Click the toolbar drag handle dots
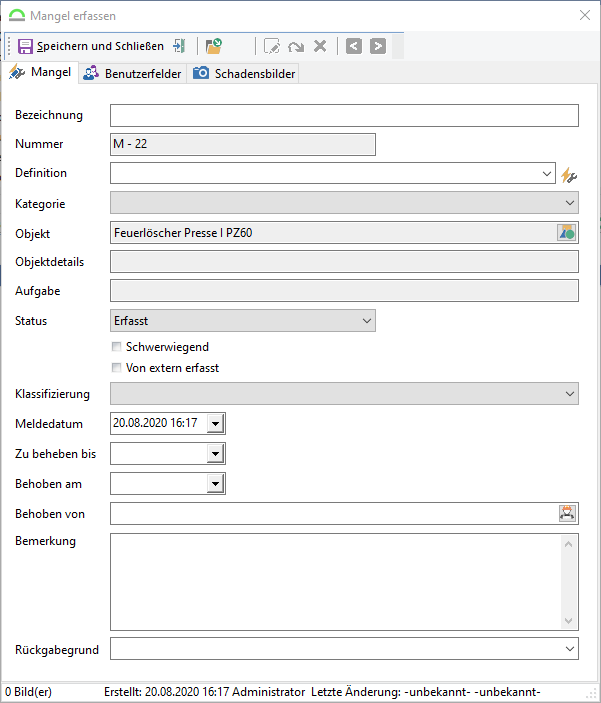The height and width of the screenshot is (703, 601). [9, 46]
